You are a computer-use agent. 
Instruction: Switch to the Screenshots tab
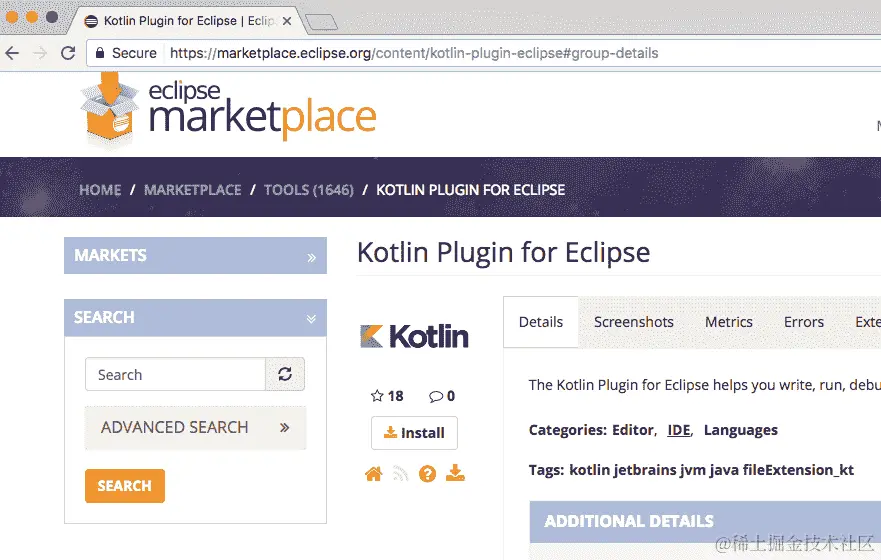634,322
